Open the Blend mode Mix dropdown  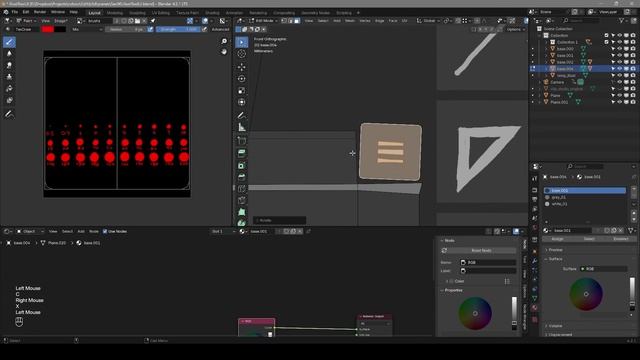click(x=87, y=29)
